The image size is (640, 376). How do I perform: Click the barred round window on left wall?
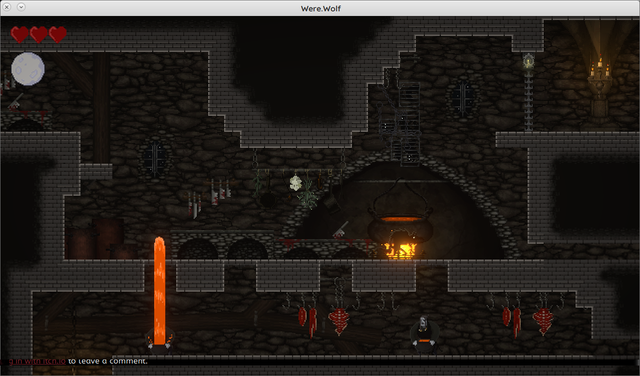coord(154,157)
